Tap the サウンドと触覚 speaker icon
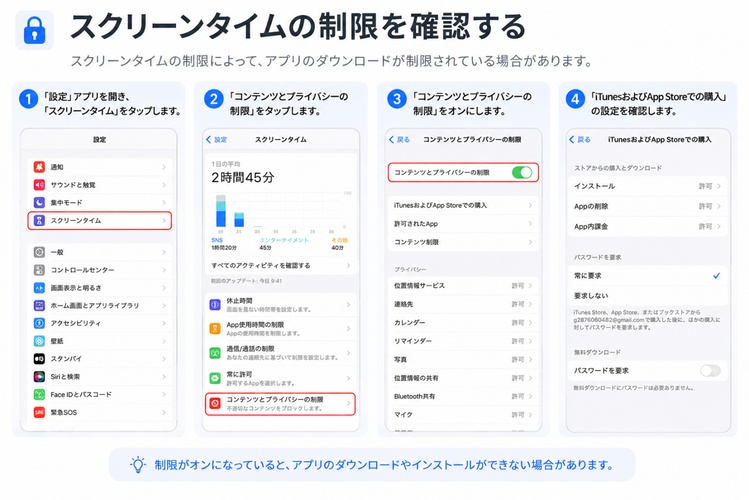 pos(39,185)
